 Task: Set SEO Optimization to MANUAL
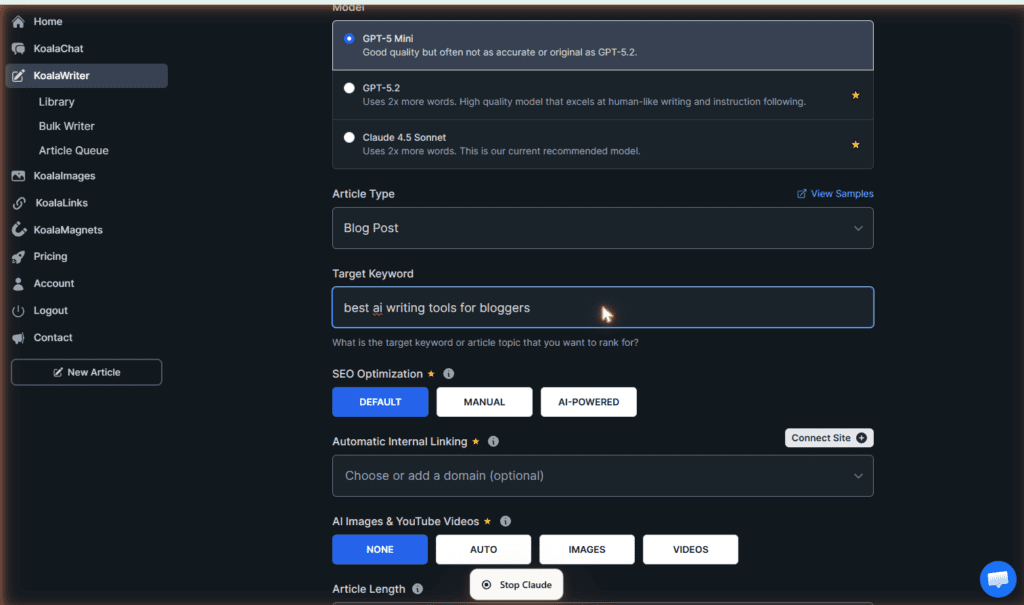tap(485, 402)
